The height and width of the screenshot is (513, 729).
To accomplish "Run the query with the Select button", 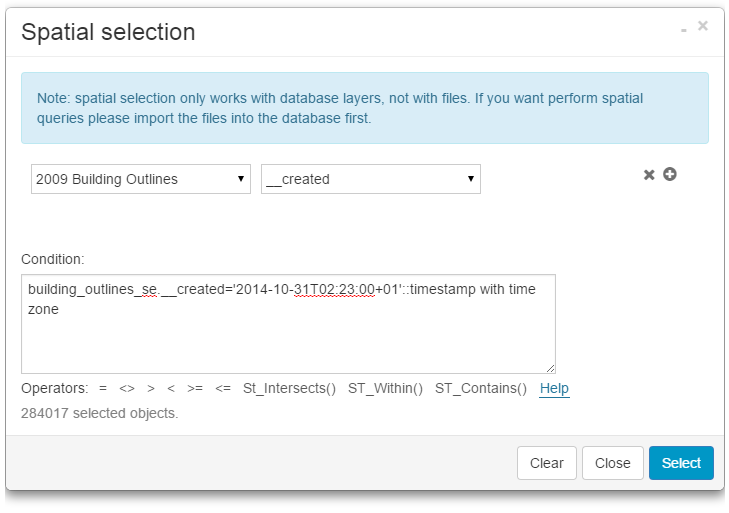I will pos(681,463).
